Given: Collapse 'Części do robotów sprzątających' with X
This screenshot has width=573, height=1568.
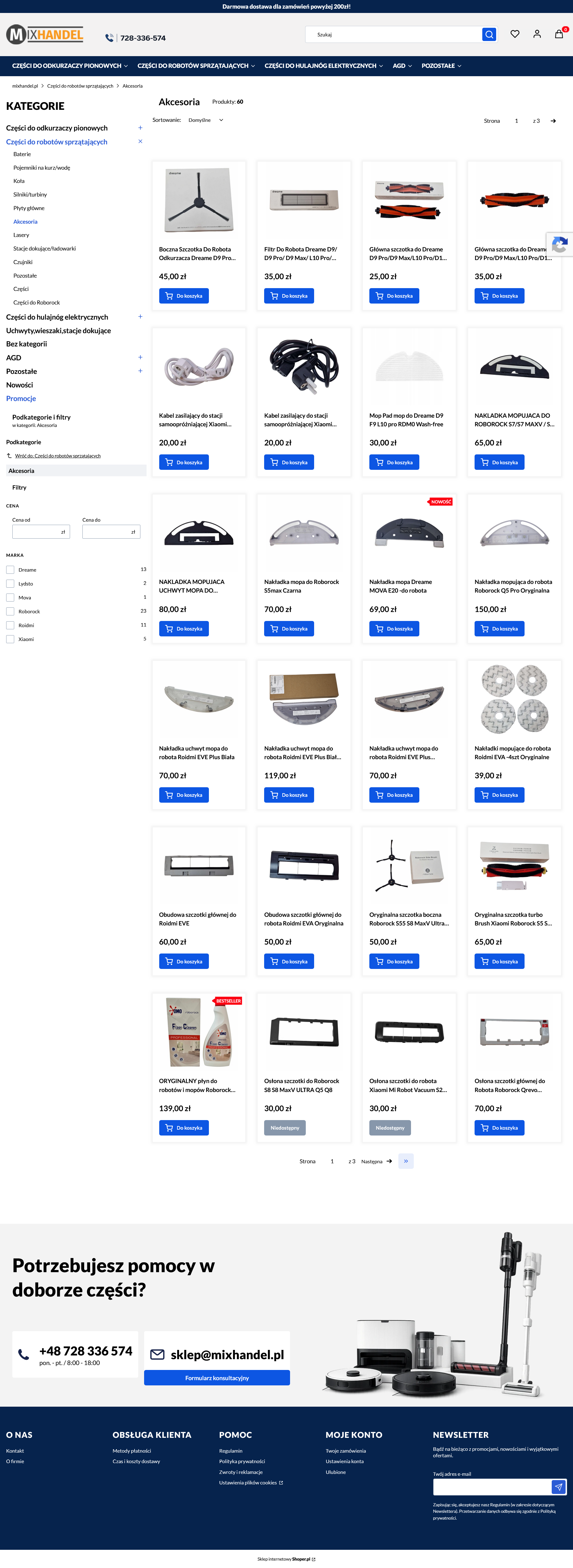Looking at the screenshot, I should 140,141.
